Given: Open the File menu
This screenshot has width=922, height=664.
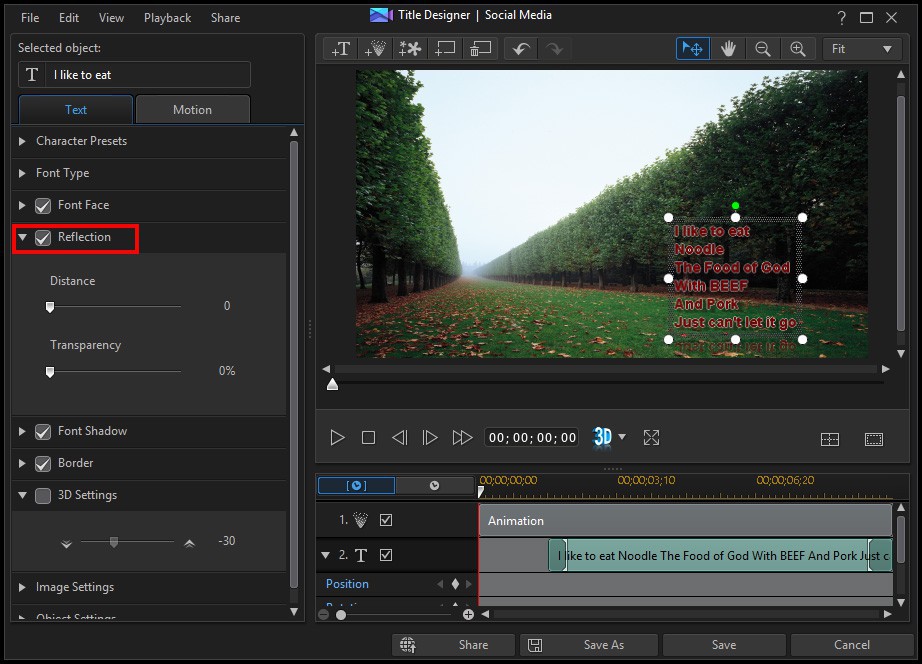Looking at the screenshot, I should coord(30,18).
